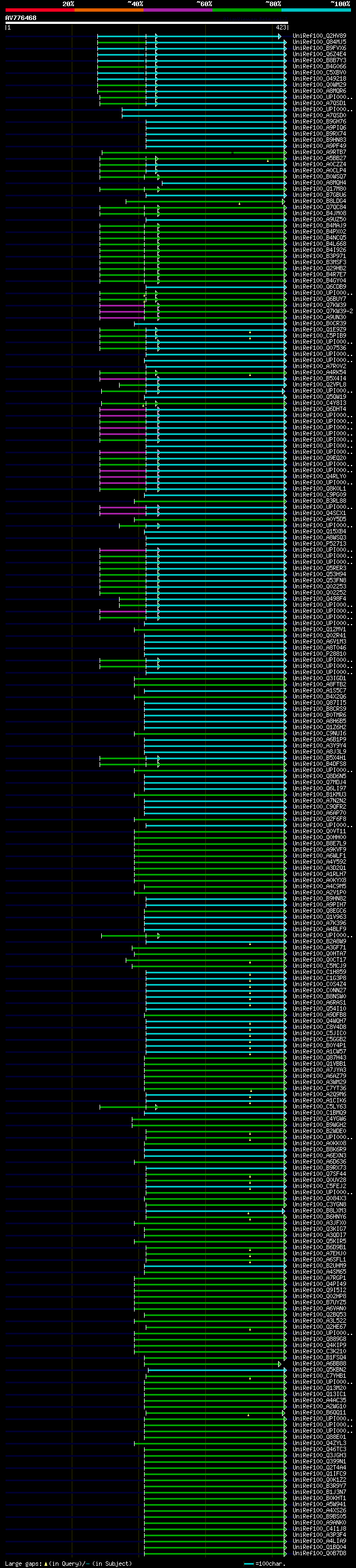Select hit label UniRef100_C9NUI6
The width and height of the screenshot is (356, 1568).
(x=319, y=734)
